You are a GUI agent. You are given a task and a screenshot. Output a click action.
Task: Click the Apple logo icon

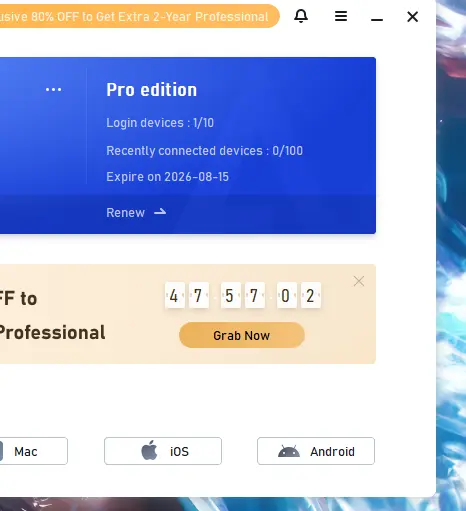[x=149, y=450]
